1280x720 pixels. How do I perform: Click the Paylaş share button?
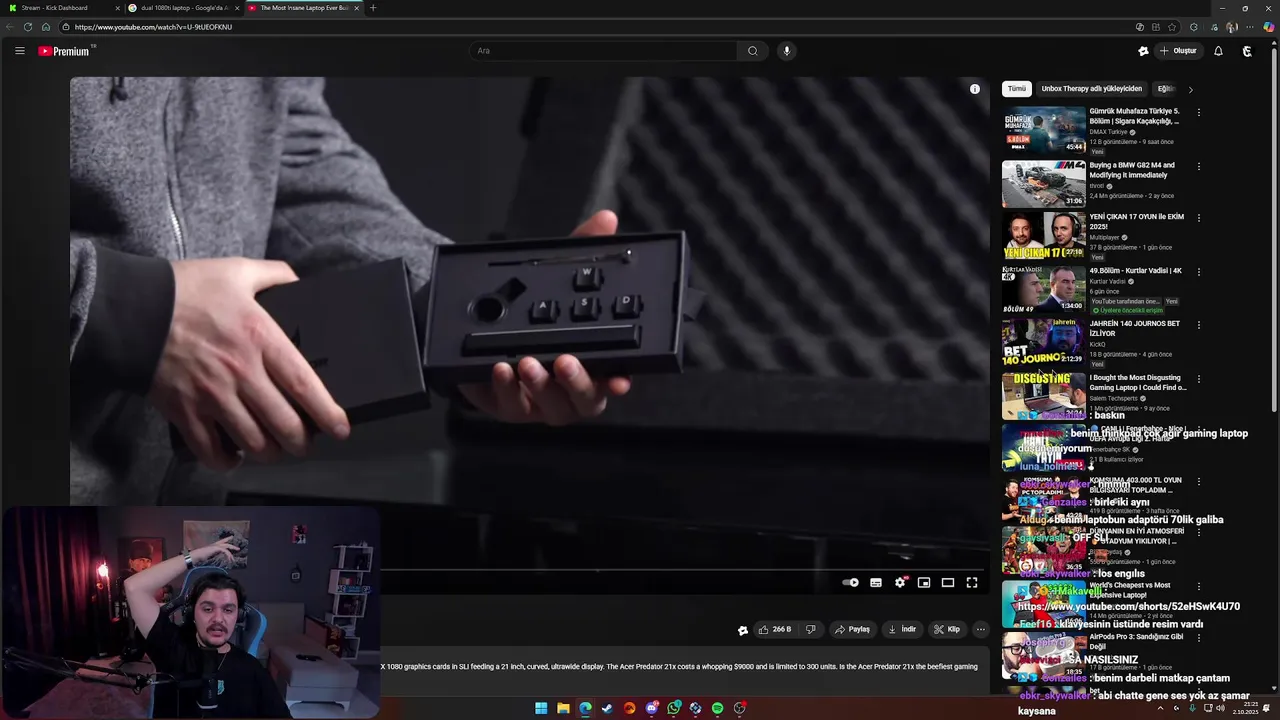click(852, 629)
